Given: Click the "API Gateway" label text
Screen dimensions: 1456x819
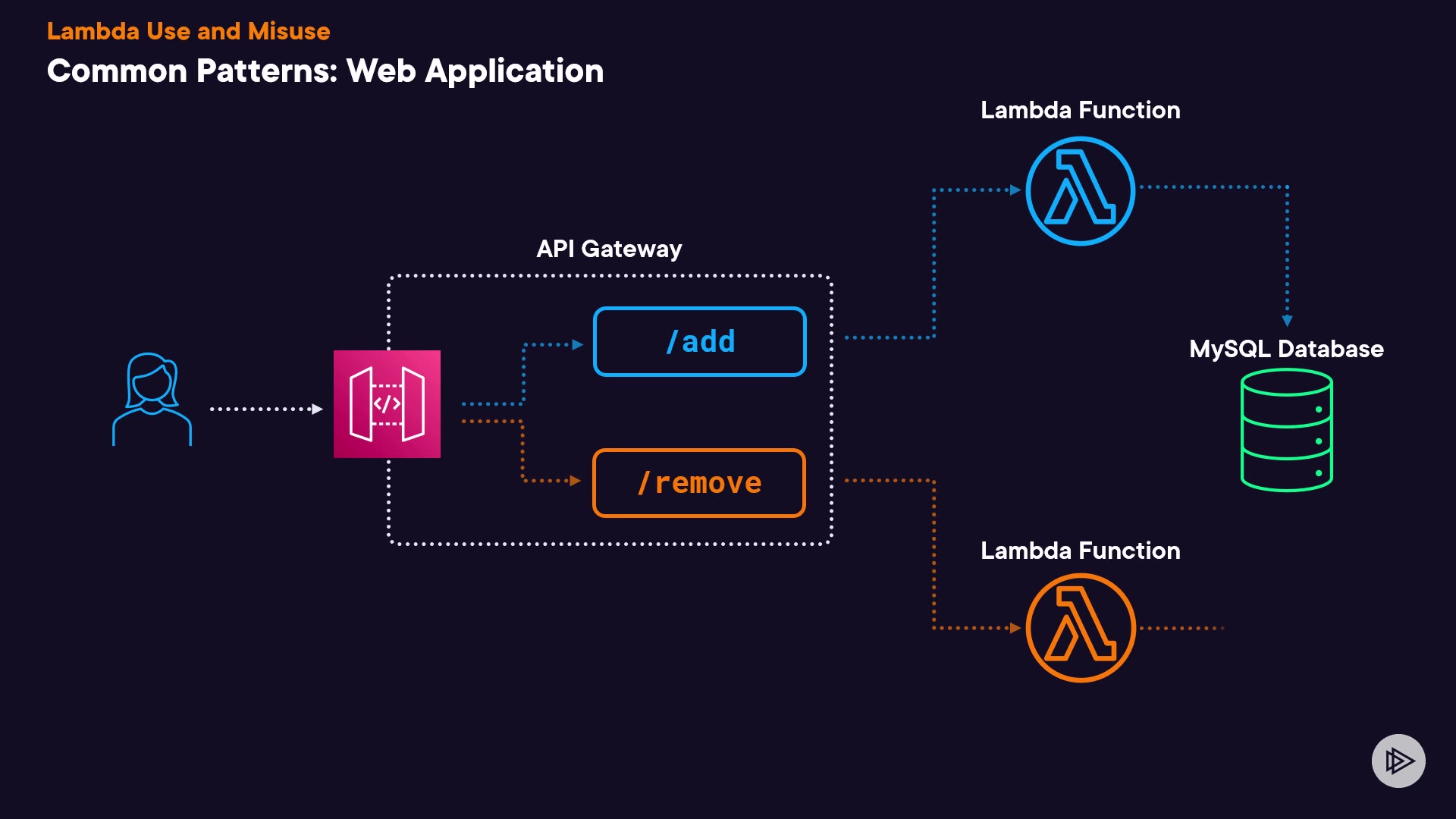Looking at the screenshot, I should click(609, 249).
